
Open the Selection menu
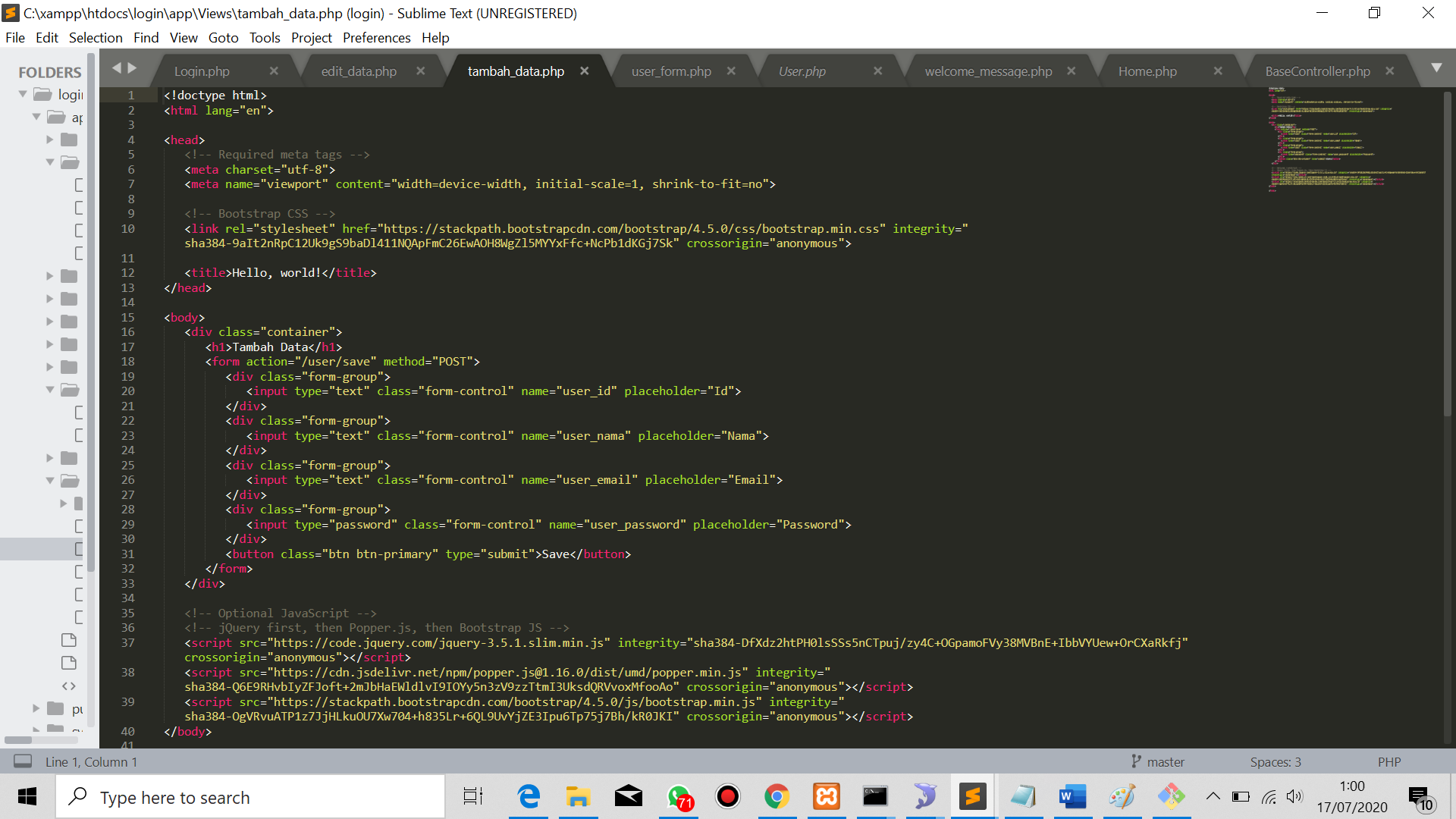tap(96, 38)
